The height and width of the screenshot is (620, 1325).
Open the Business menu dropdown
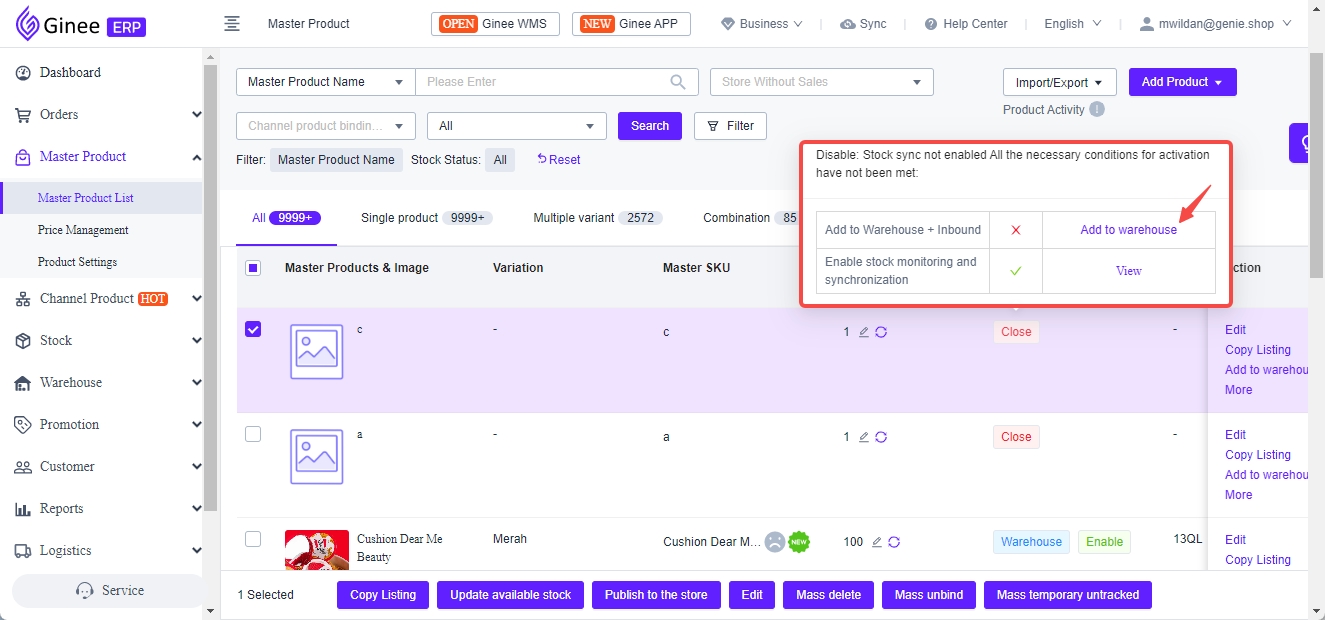(x=762, y=24)
